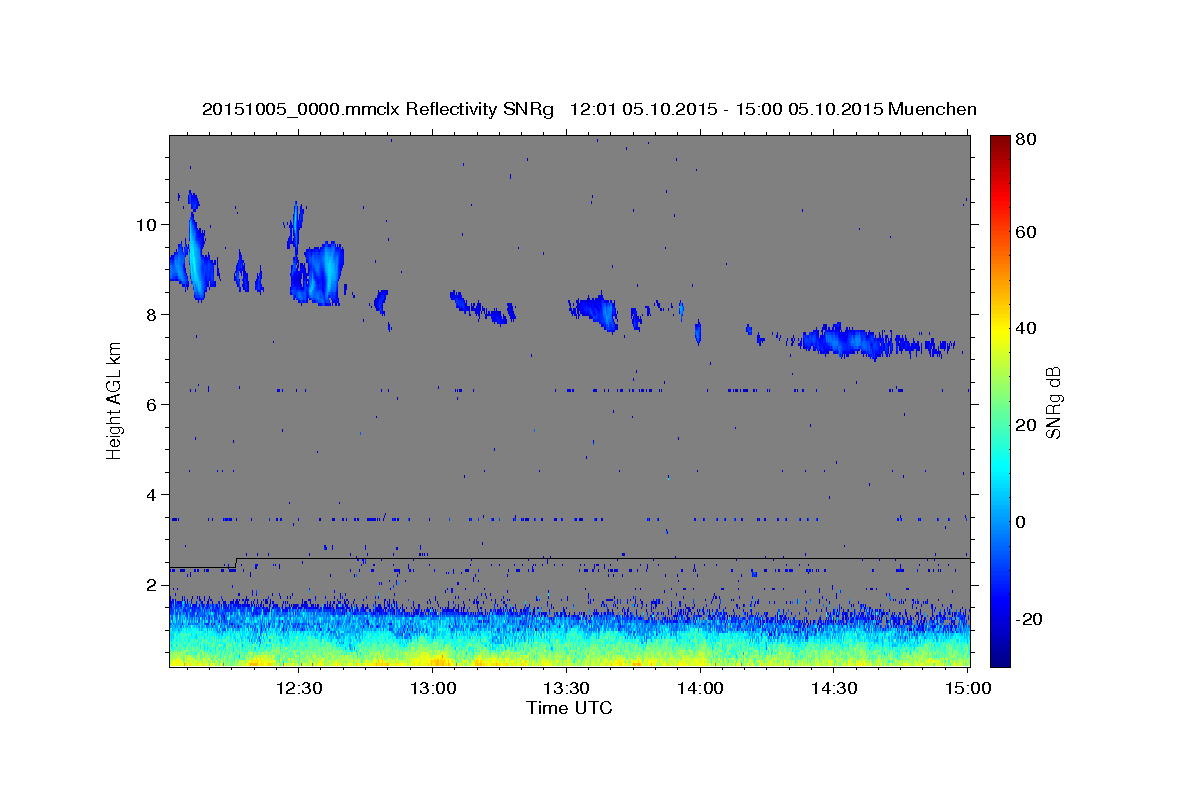Click the yellow region of the colorbar
Screen dimensions: 1200x800
999,330
